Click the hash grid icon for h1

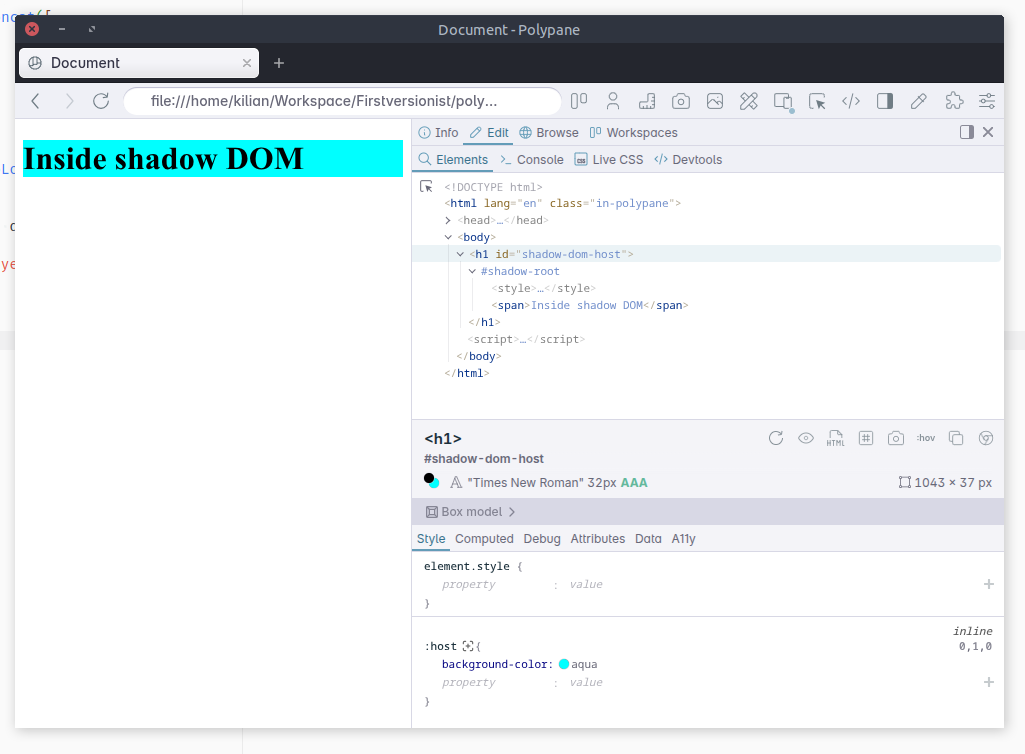[865, 438]
